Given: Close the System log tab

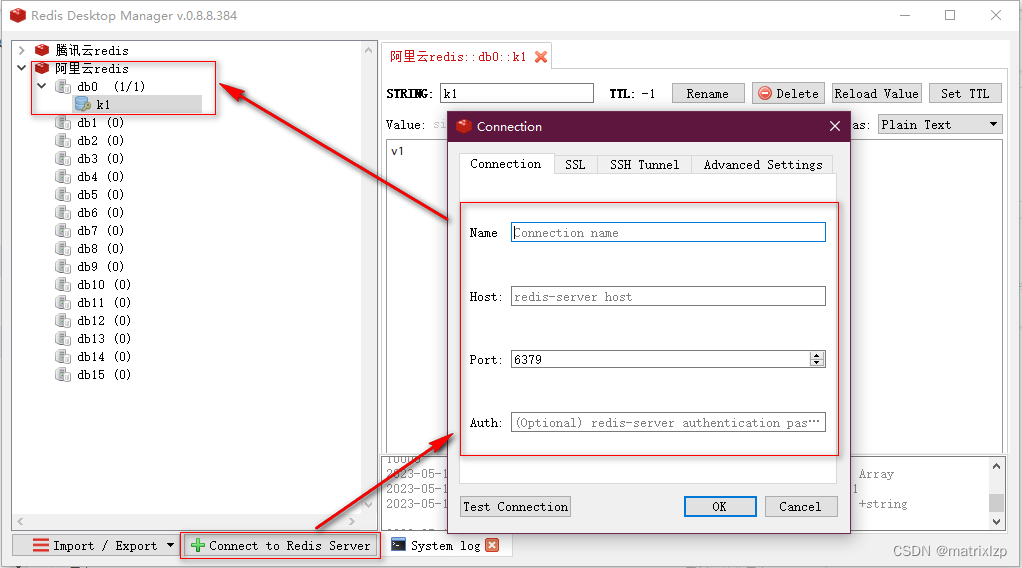Looking at the screenshot, I should (492, 545).
